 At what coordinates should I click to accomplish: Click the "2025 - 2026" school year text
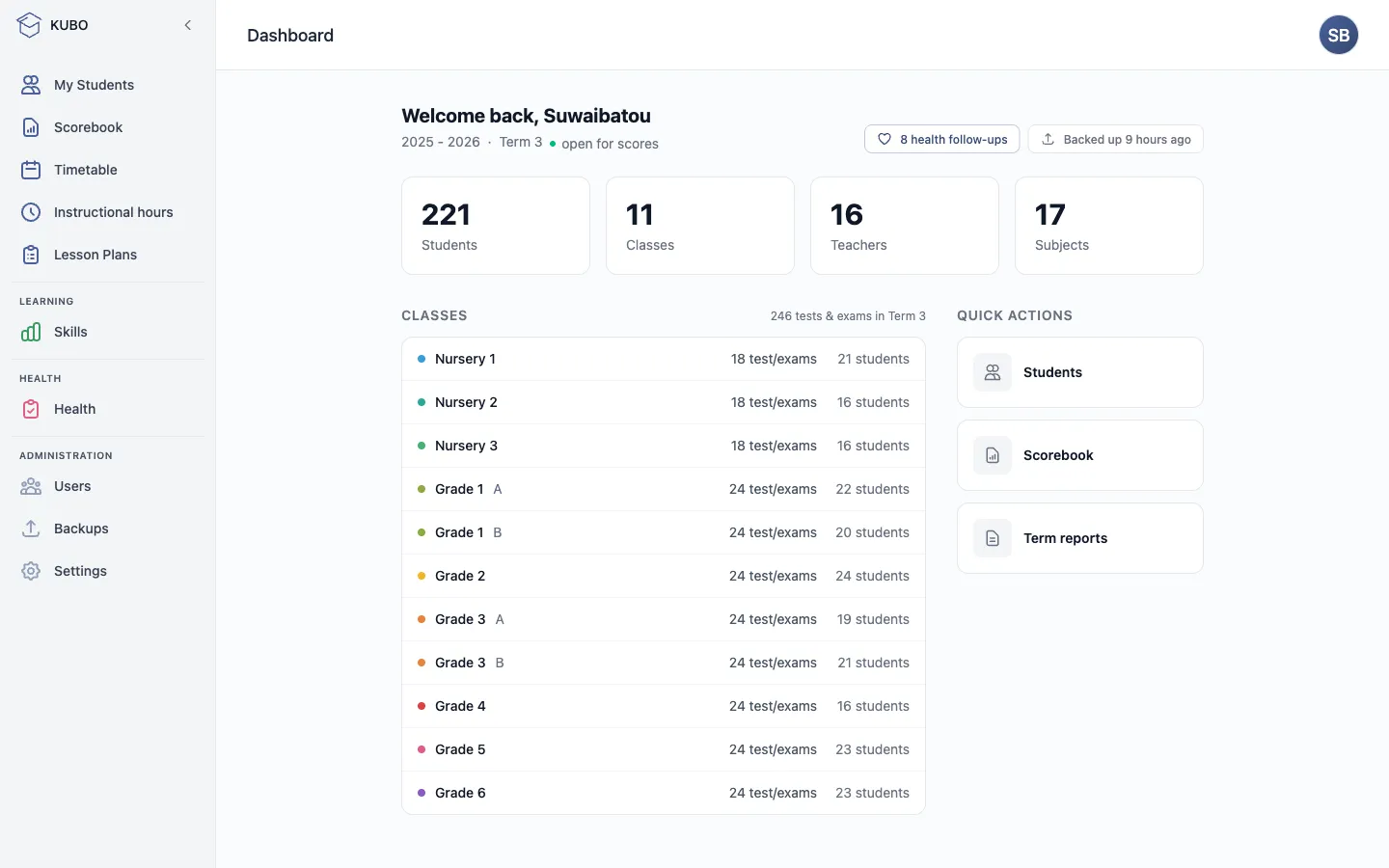(441, 142)
